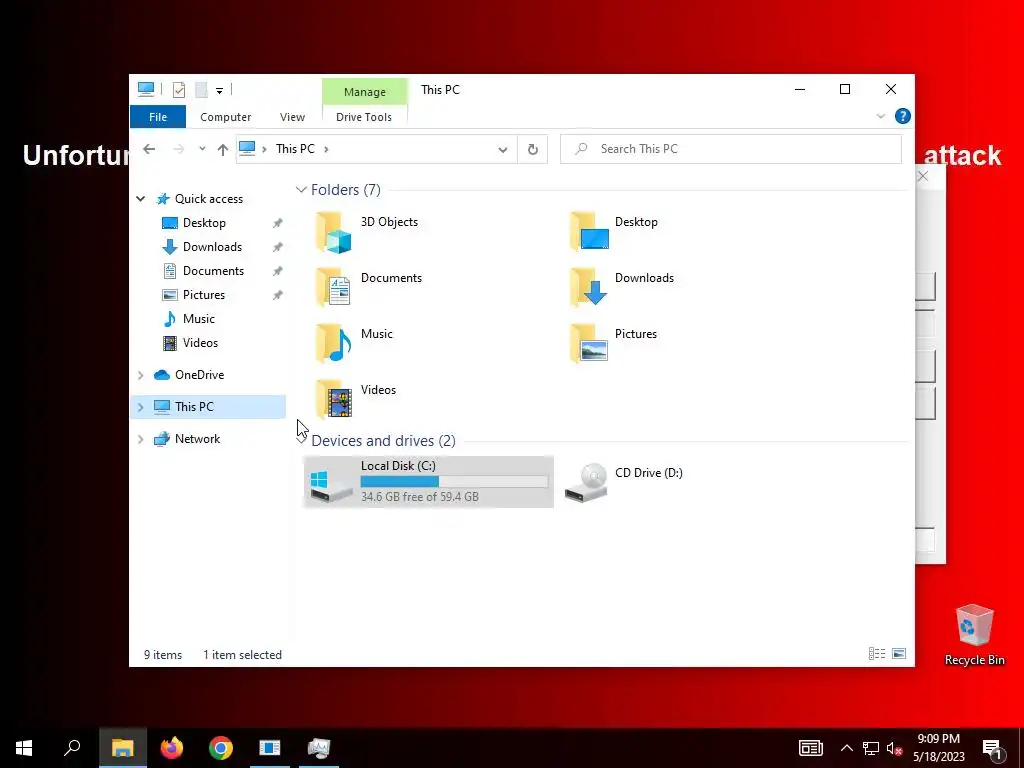Viewport: 1024px width, 768px height.
Task: Open Explorer Help question mark icon
Action: pos(902,116)
